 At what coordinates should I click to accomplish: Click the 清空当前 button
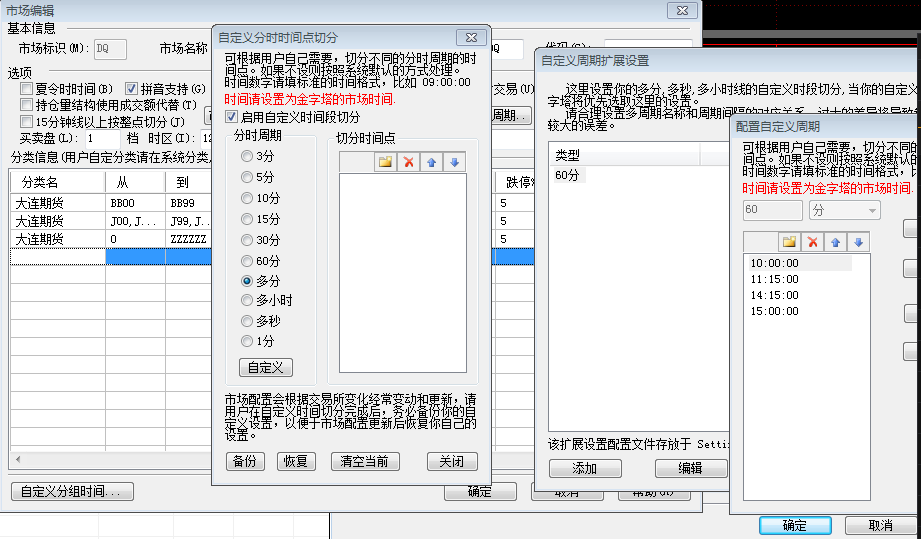365,461
